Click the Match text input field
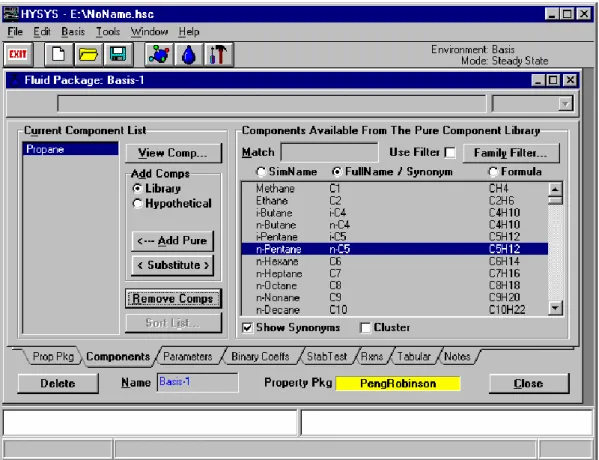The height and width of the screenshot is (460, 599). (x=329, y=152)
